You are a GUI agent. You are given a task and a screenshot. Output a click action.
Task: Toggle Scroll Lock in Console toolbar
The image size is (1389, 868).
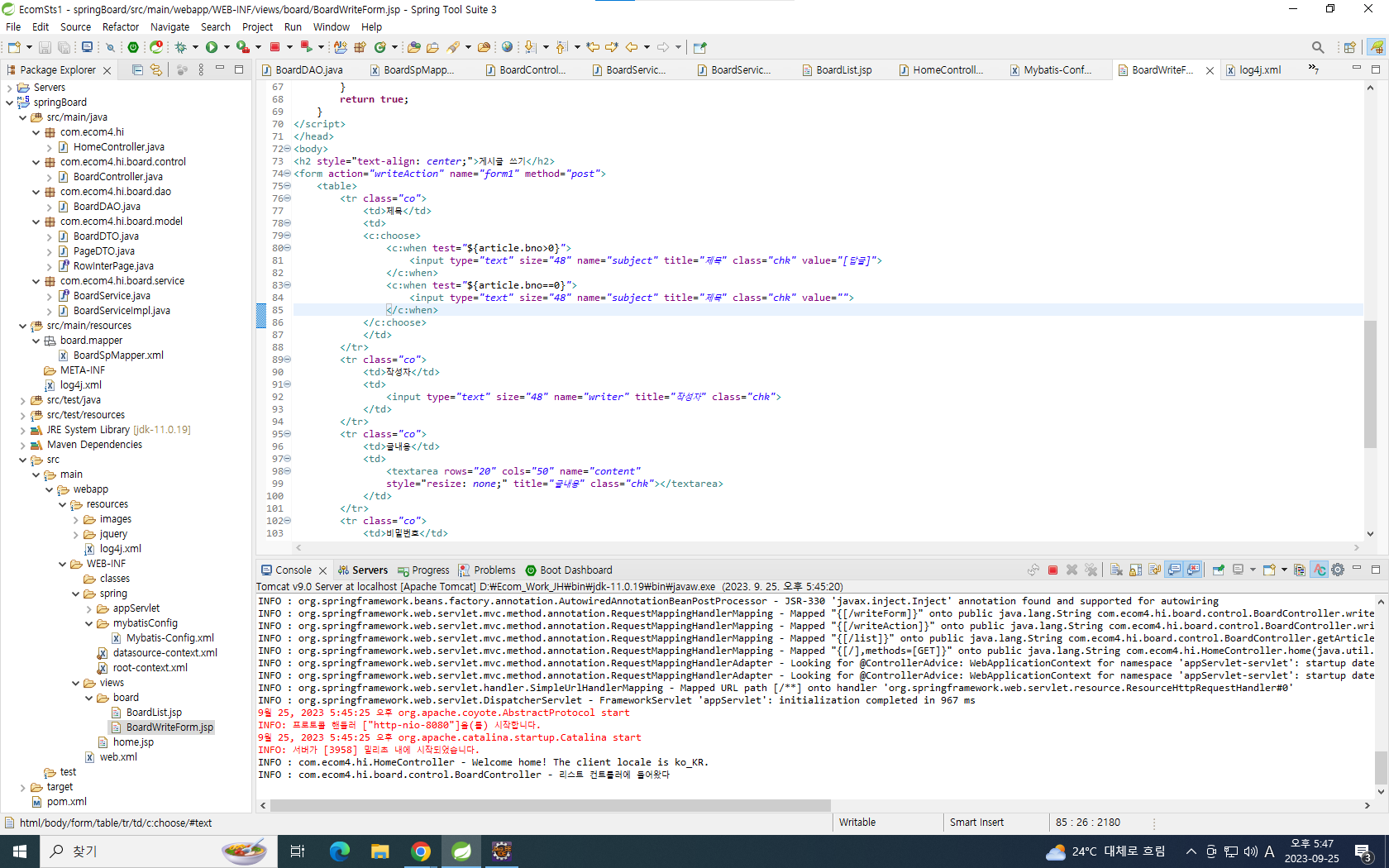[x=1135, y=570]
